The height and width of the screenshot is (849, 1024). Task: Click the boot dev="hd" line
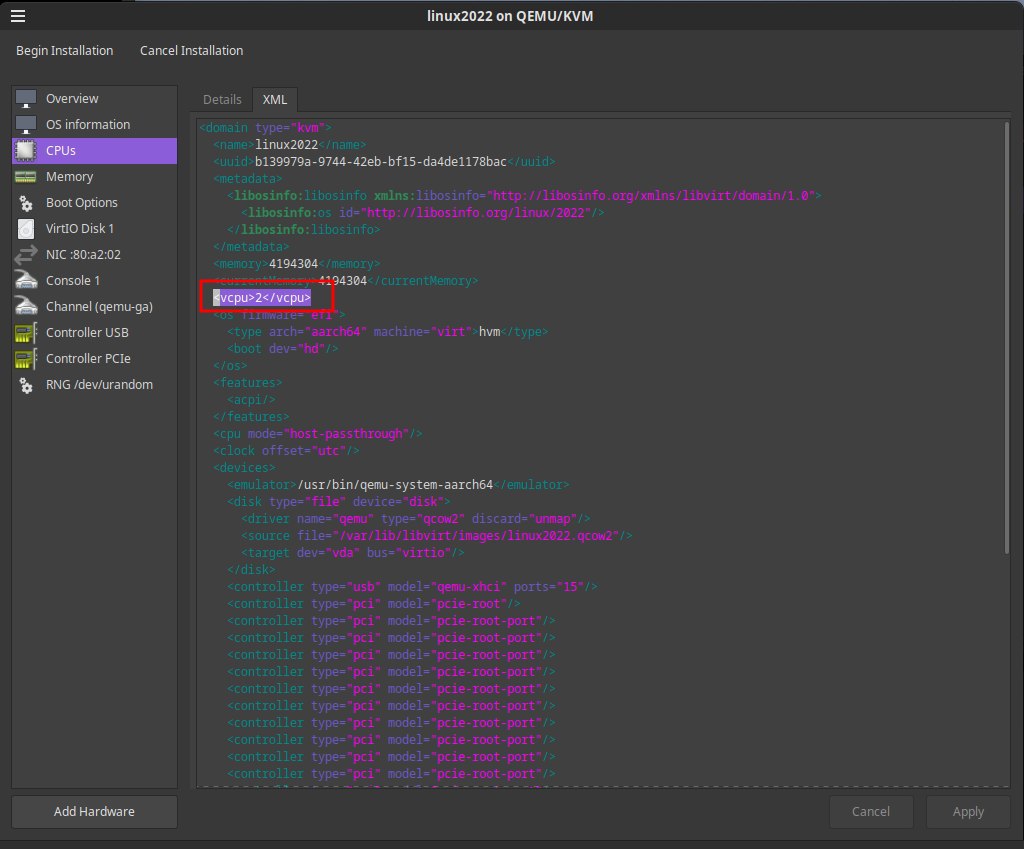tap(283, 348)
